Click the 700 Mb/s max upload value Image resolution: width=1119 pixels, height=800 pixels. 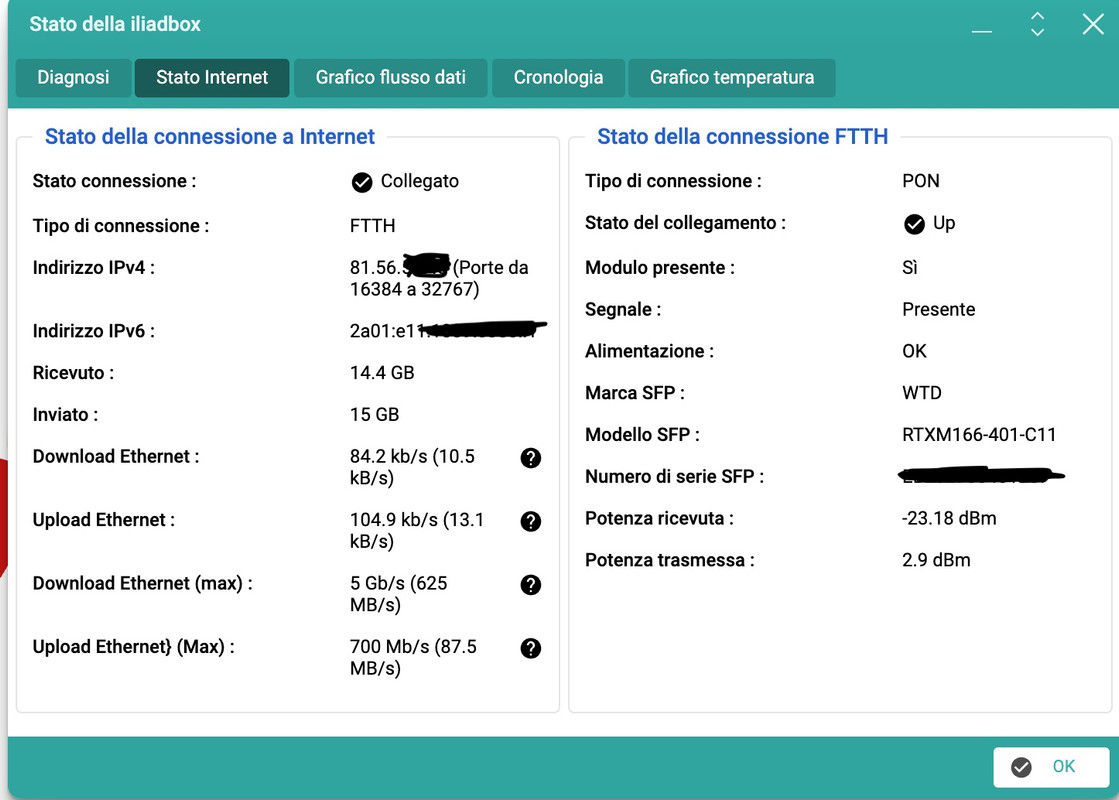click(x=413, y=658)
